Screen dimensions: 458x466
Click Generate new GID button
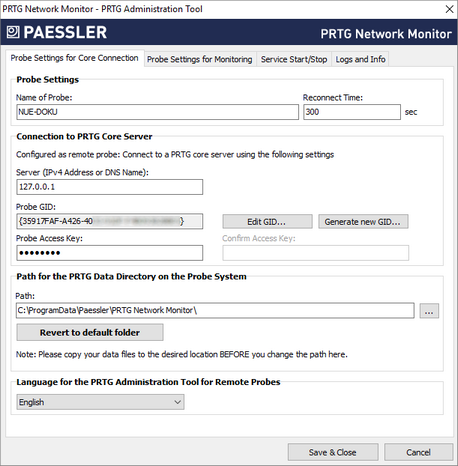click(x=363, y=222)
